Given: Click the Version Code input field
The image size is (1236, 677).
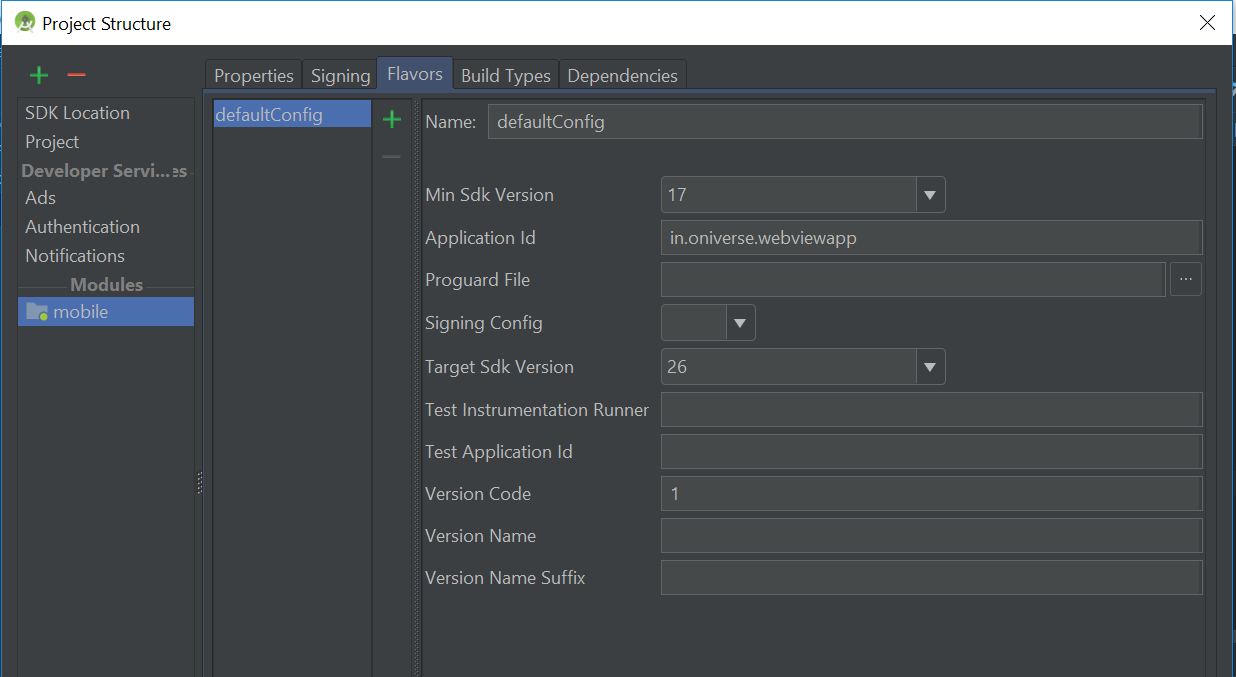Looking at the screenshot, I should pyautogui.click(x=930, y=493).
